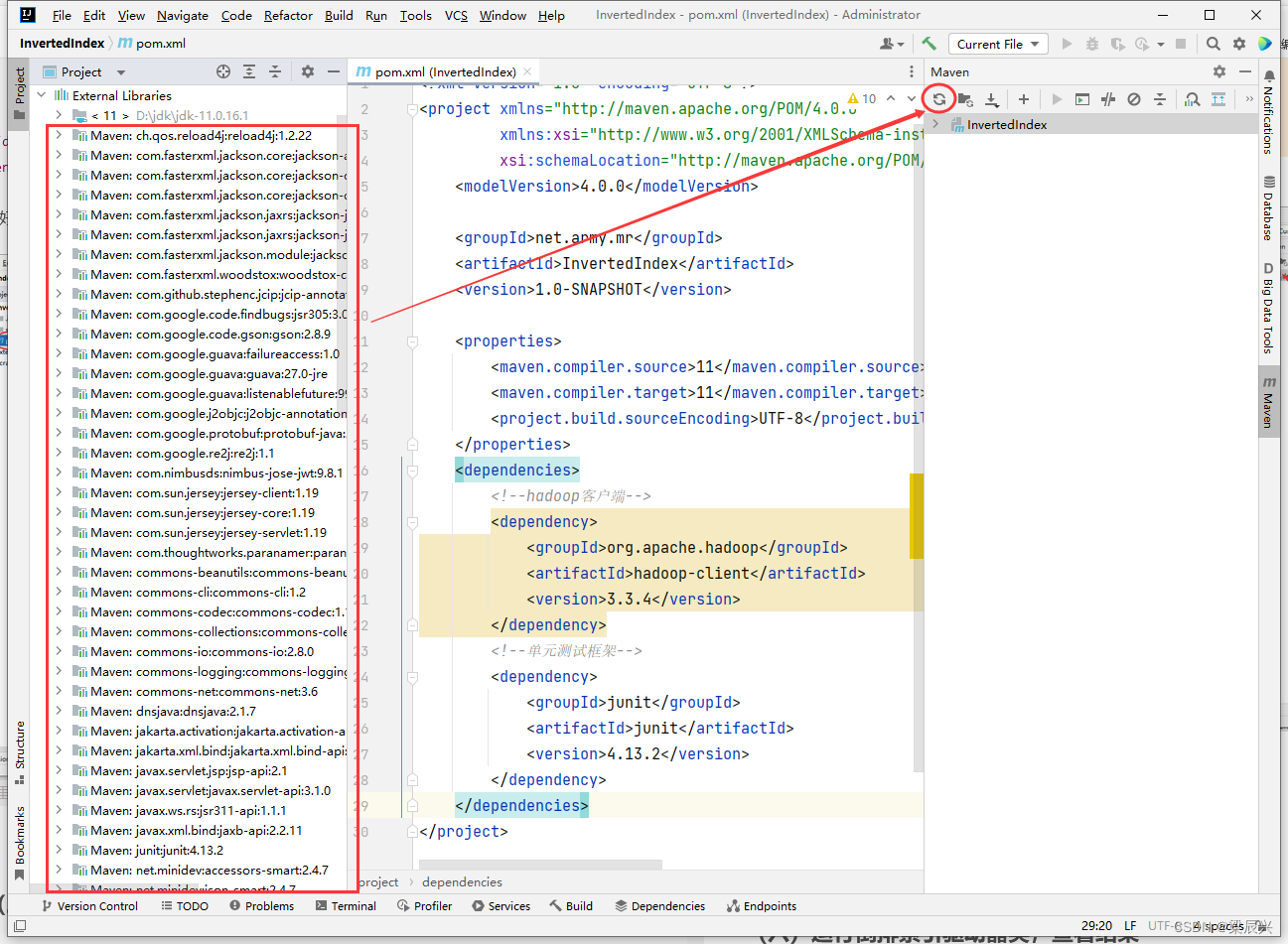Screen dimensions: 1288x944
Task: Open TODO tool window
Action: pos(185,905)
